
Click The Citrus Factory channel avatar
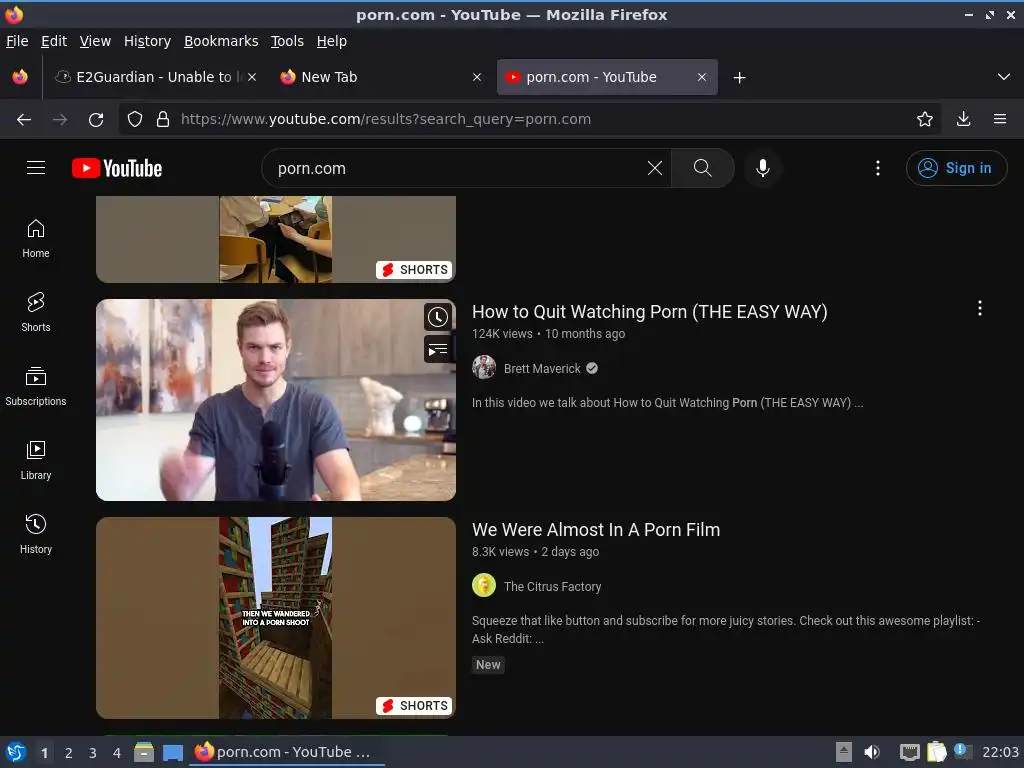(484, 585)
